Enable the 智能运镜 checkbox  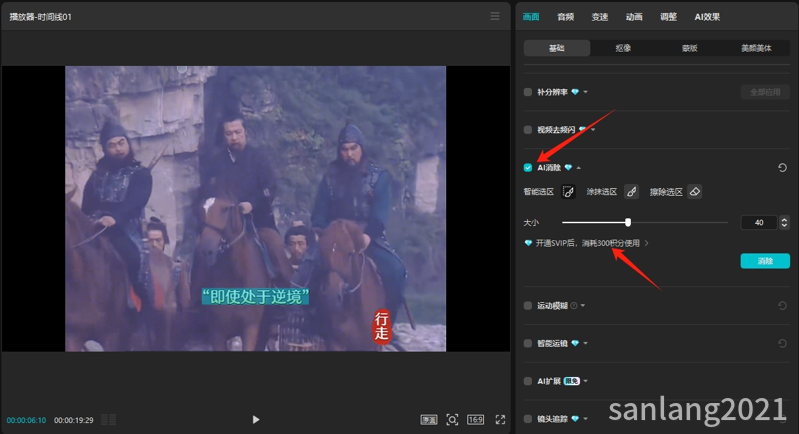click(528, 343)
